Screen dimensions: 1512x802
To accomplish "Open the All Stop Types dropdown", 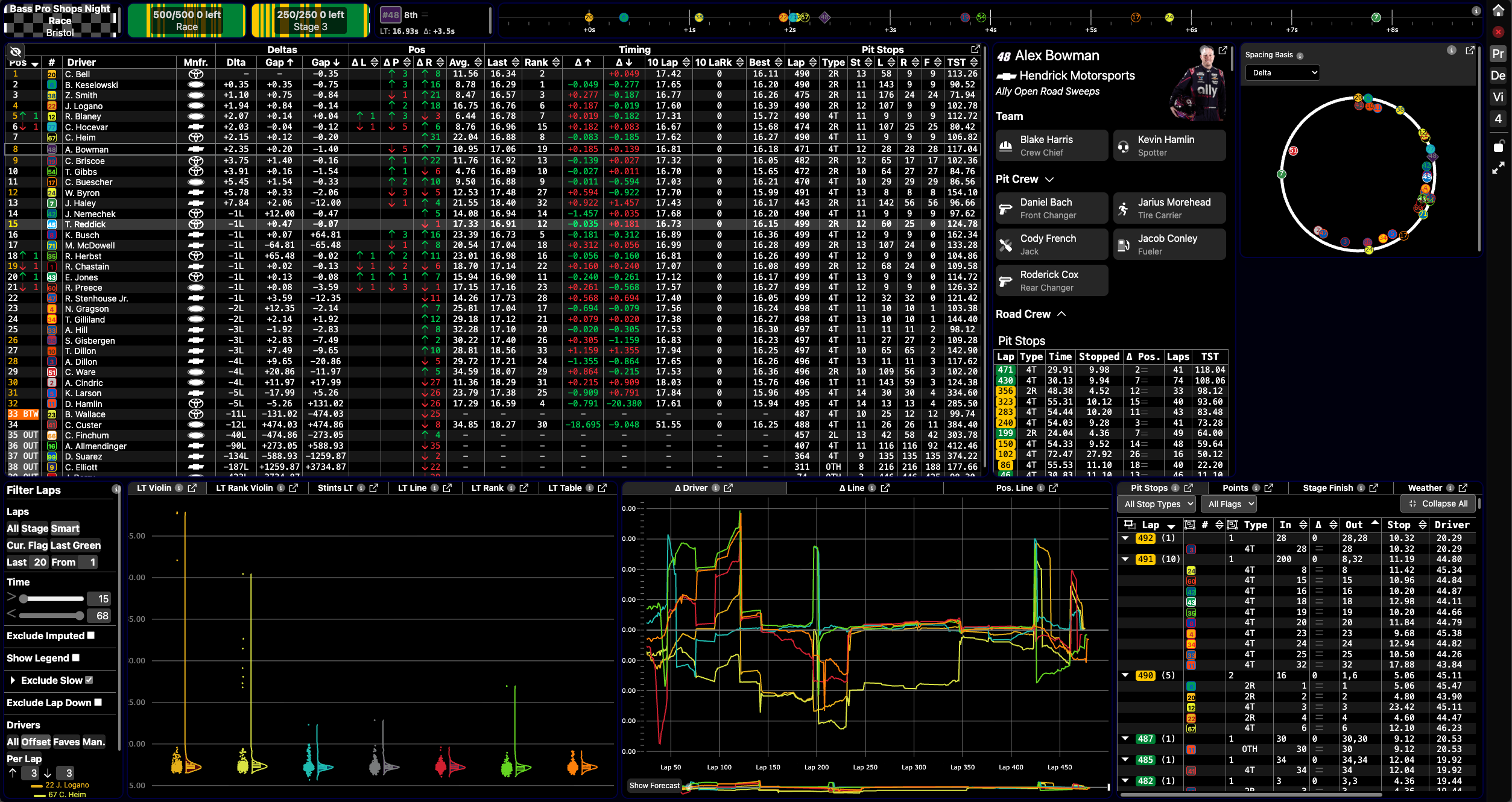I will [1157, 504].
